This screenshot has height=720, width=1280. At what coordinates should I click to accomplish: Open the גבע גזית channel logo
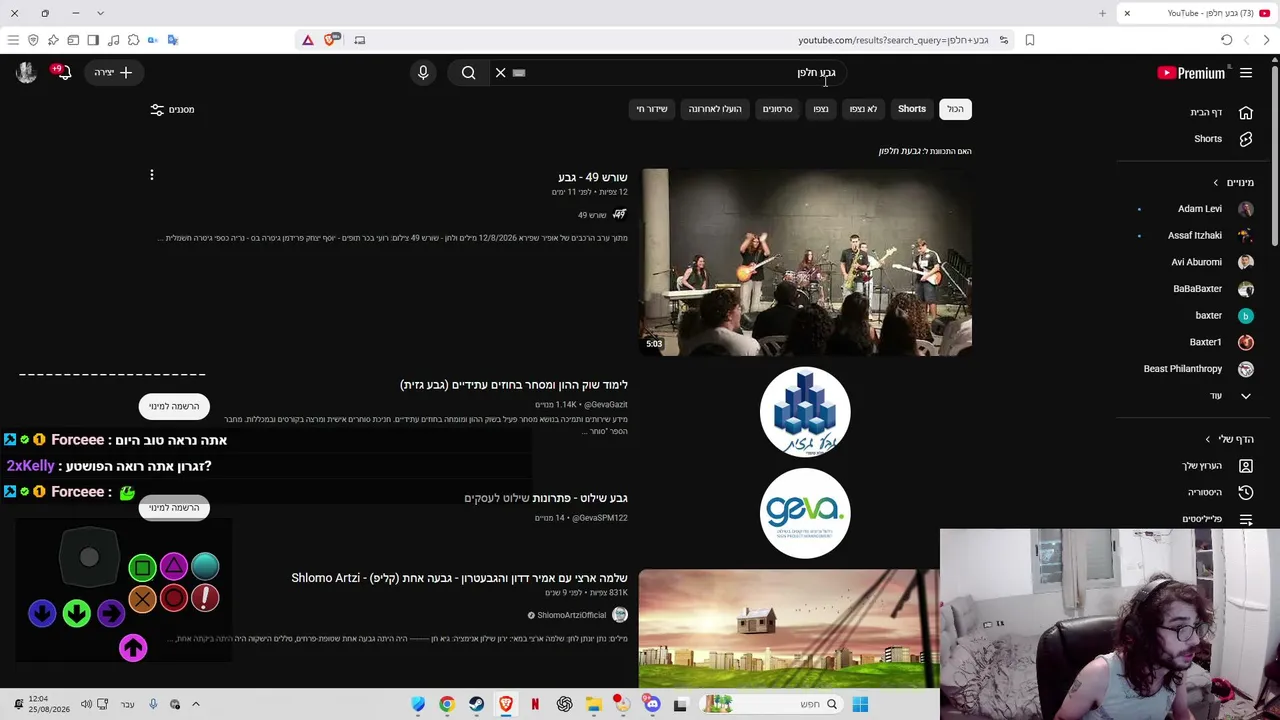pos(805,412)
